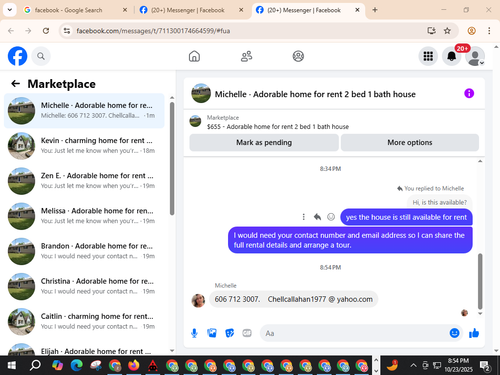The width and height of the screenshot is (500, 375).
Task: Open the account avatar menu
Action: coord(475,56)
